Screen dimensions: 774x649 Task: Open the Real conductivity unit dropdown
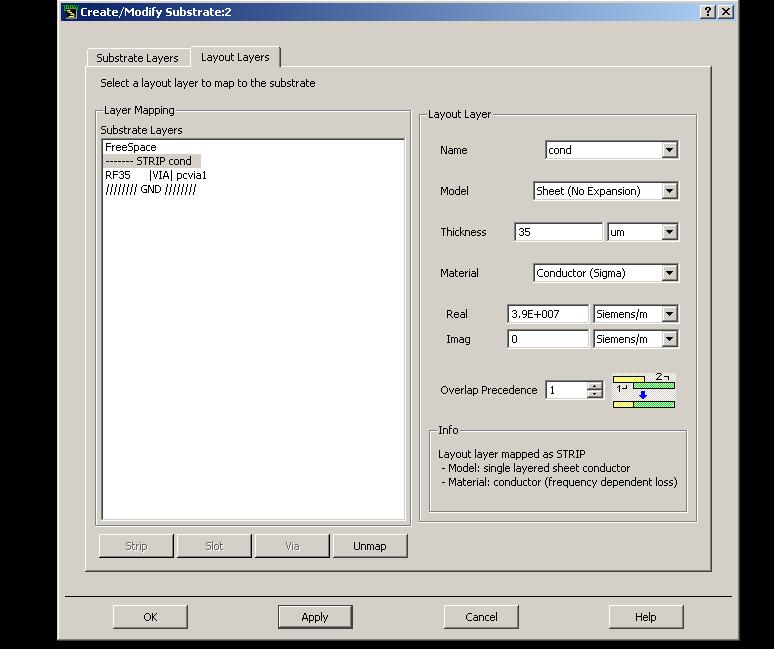(x=669, y=314)
